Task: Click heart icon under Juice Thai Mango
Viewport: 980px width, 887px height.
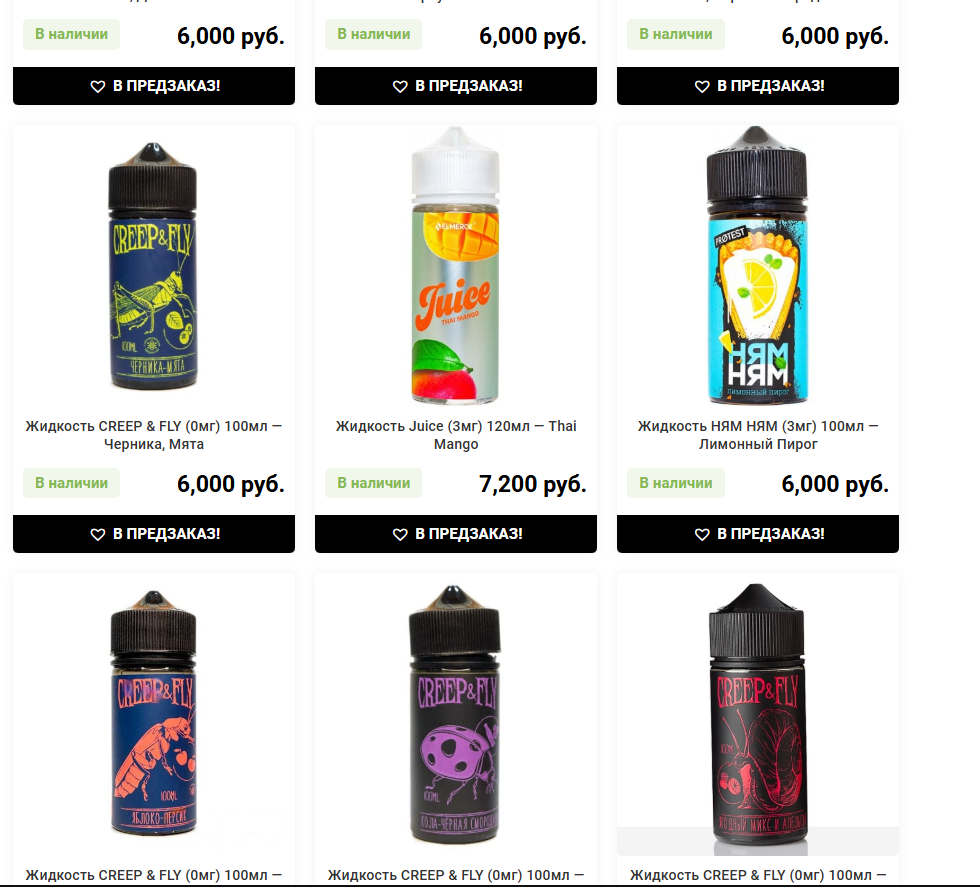Action: click(400, 534)
